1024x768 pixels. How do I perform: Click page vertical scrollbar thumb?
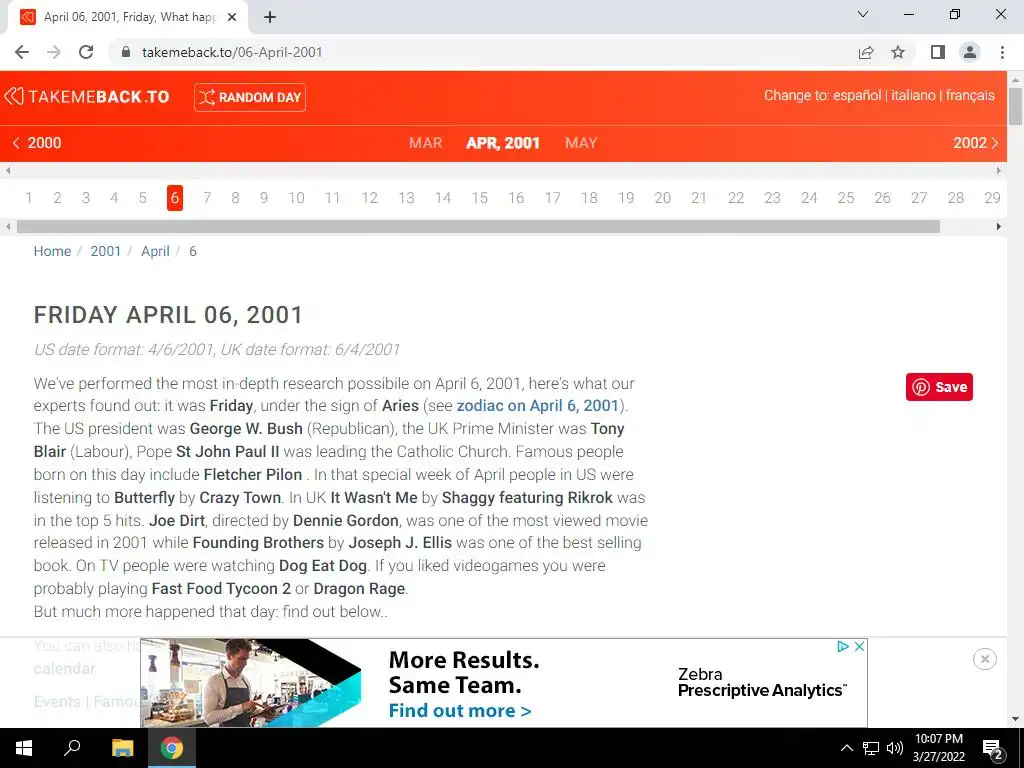click(1016, 106)
